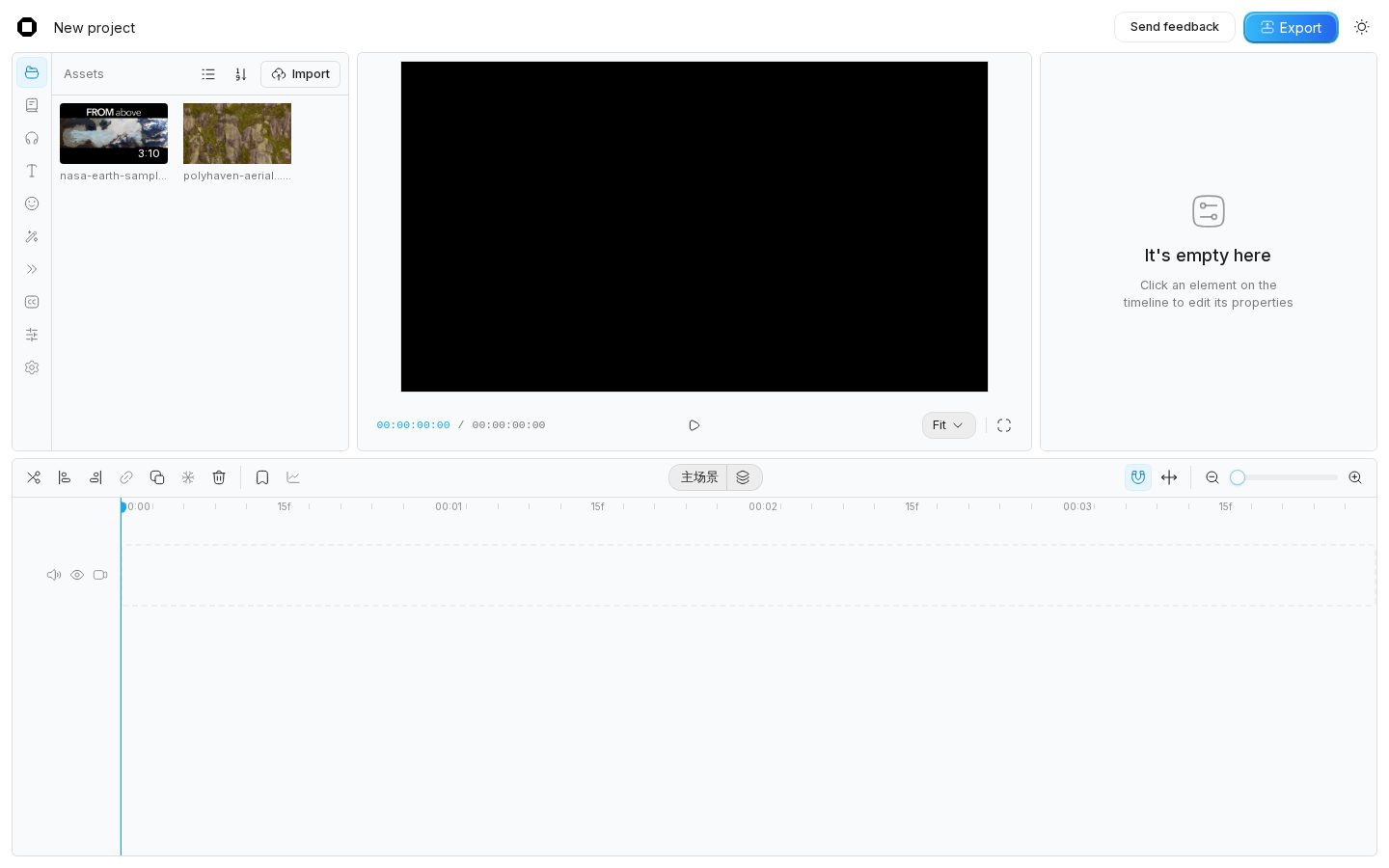
Task: Click the link clips chain icon
Action: point(126,477)
